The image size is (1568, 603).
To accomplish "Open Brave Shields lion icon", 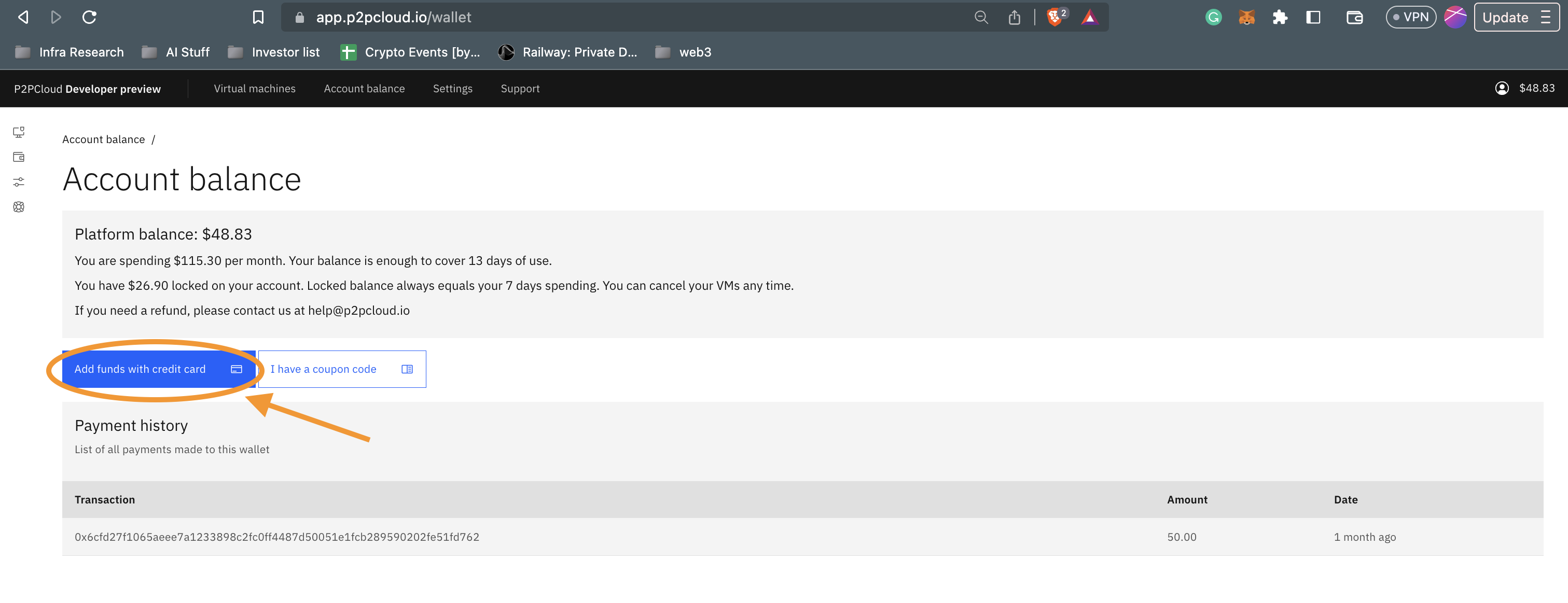I will pyautogui.click(x=1054, y=17).
